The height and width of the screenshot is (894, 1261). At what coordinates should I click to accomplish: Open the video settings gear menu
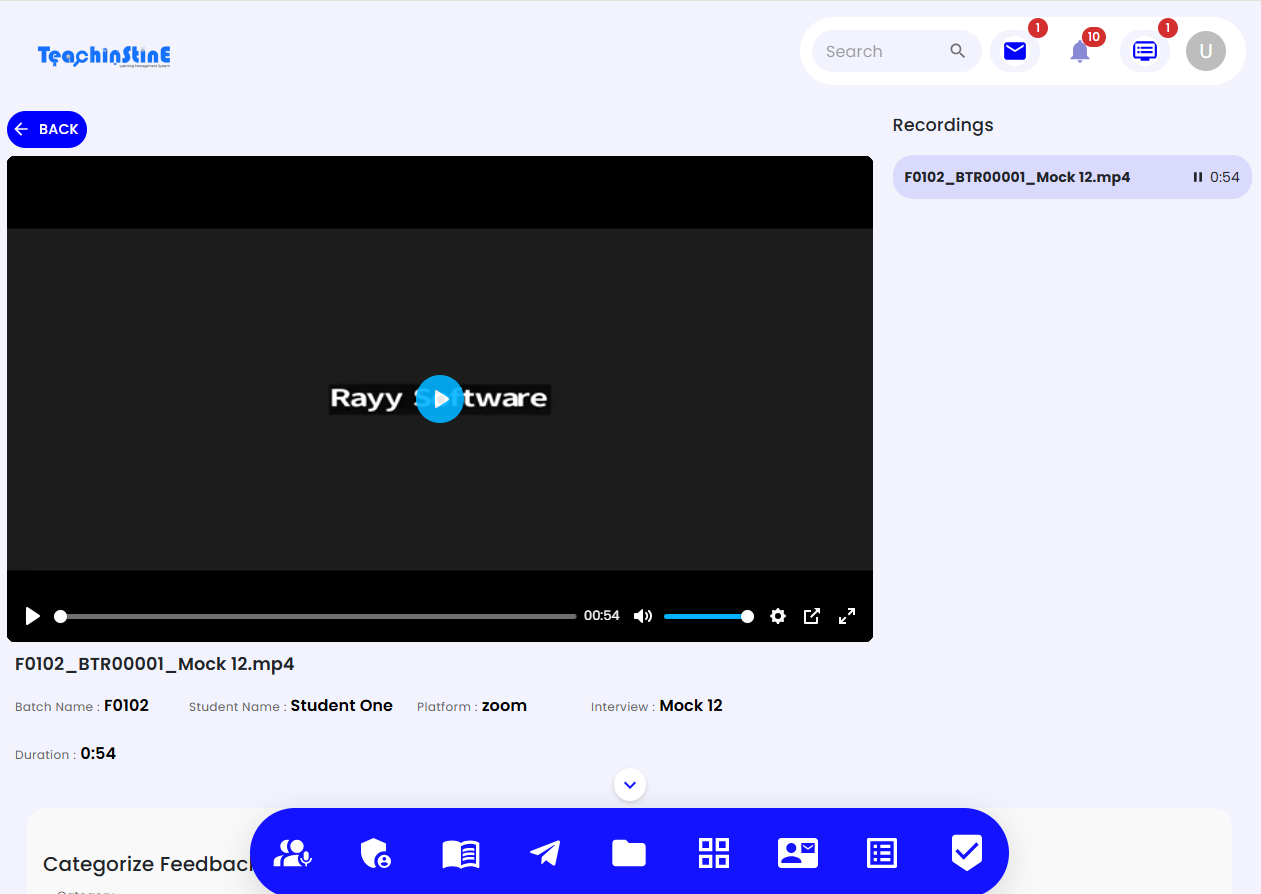[x=778, y=616]
